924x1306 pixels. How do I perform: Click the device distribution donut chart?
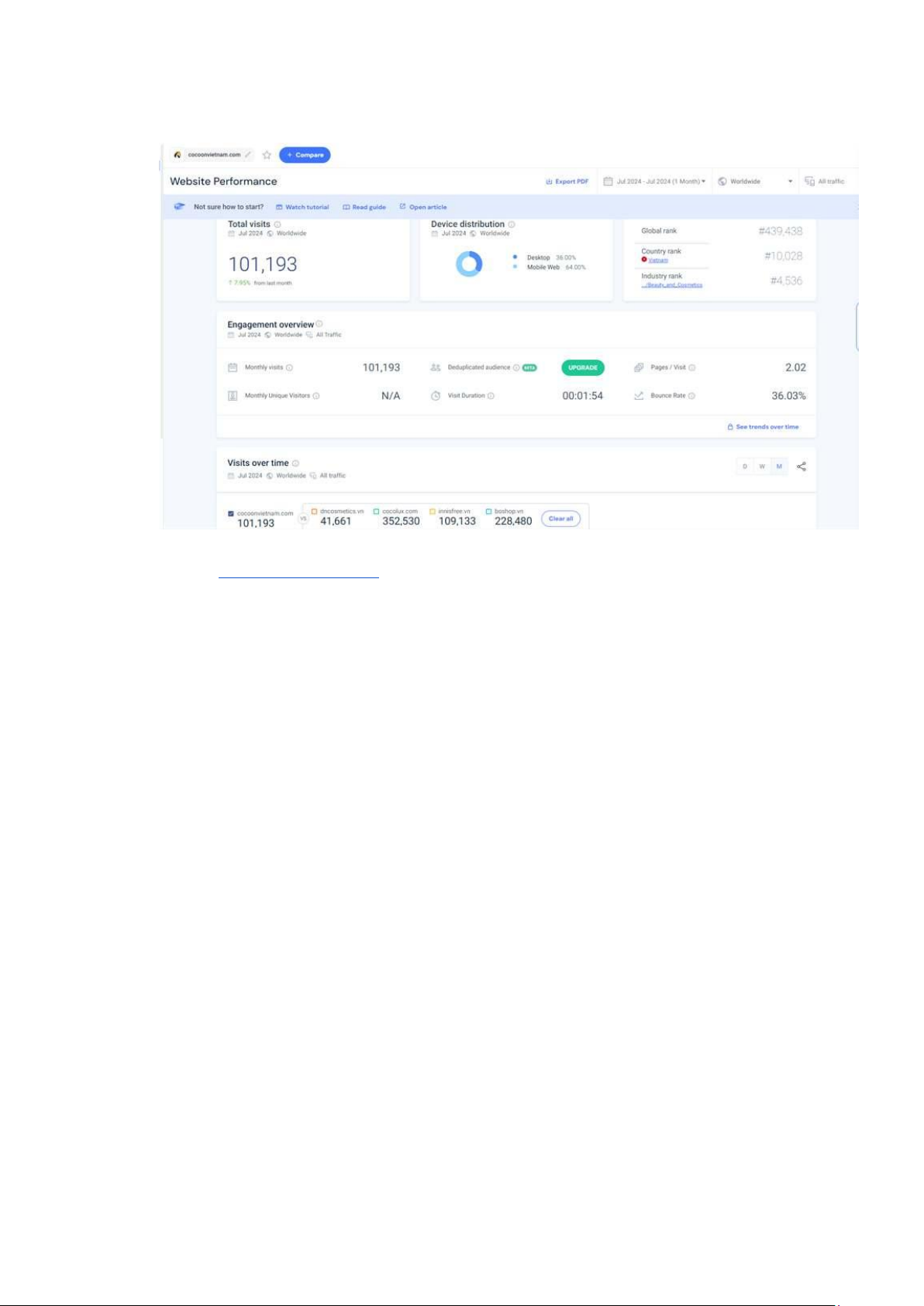pyautogui.click(x=469, y=264)
